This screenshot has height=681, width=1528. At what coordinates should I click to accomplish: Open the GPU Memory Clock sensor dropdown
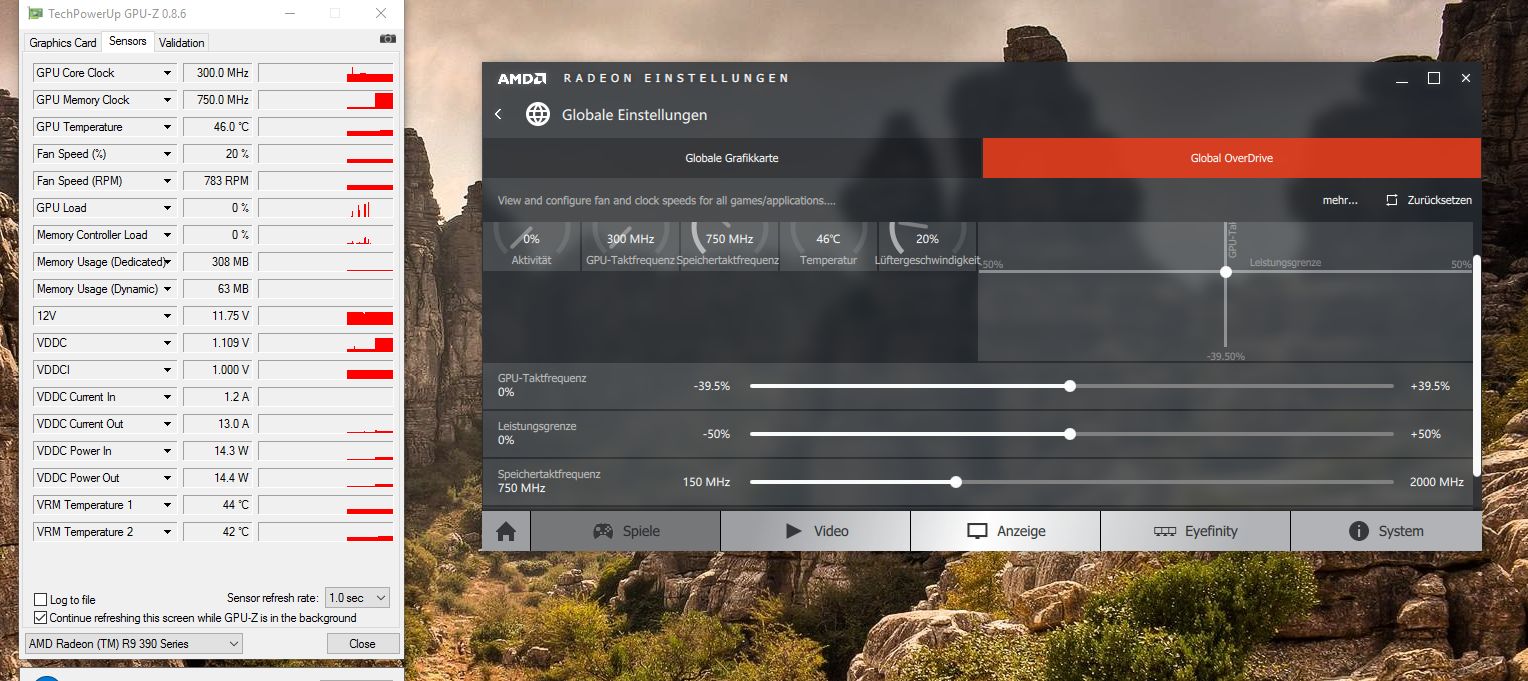[x=168, y=100]
